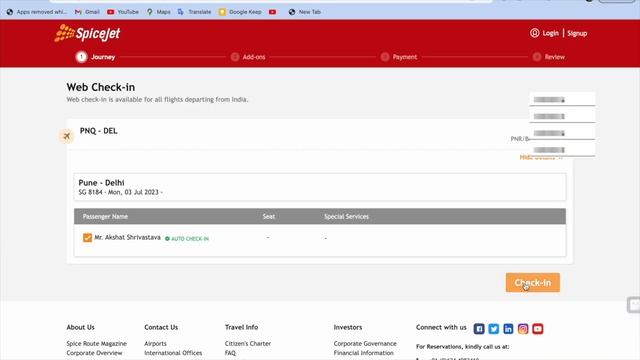
Task: Open Corporate Governance footer link
Action: pyautogui.click(x=365, y=344)
